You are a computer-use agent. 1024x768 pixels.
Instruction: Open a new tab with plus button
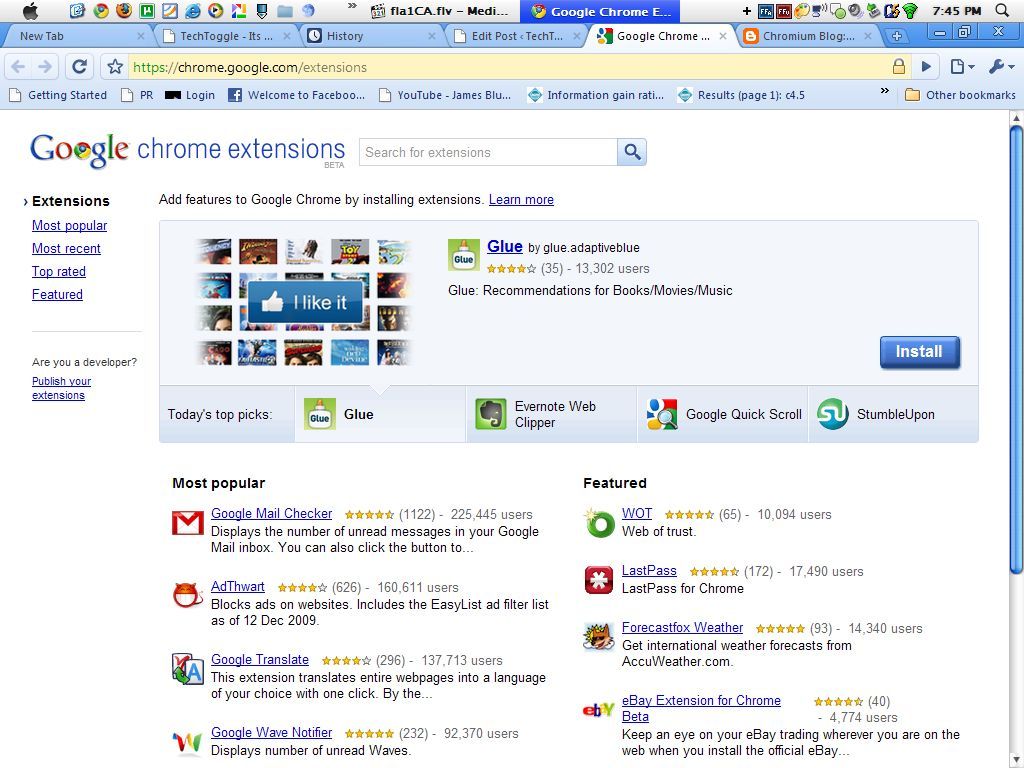tap(897, 36)
